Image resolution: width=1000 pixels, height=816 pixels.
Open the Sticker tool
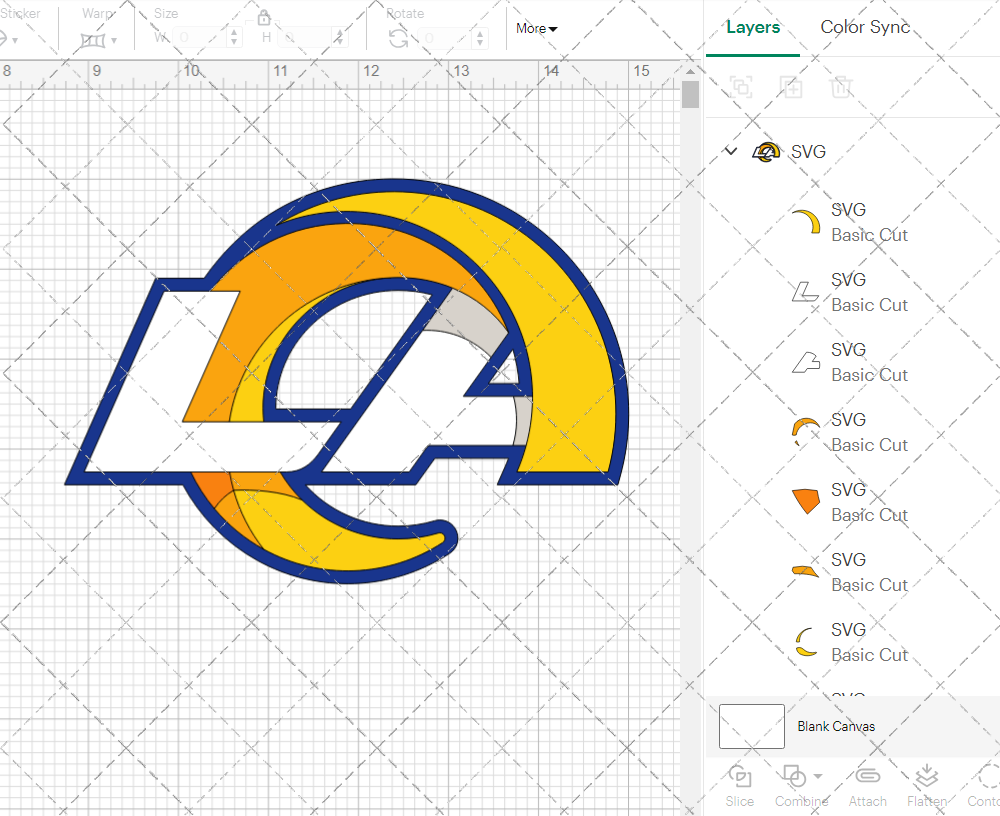click(3, 40)
